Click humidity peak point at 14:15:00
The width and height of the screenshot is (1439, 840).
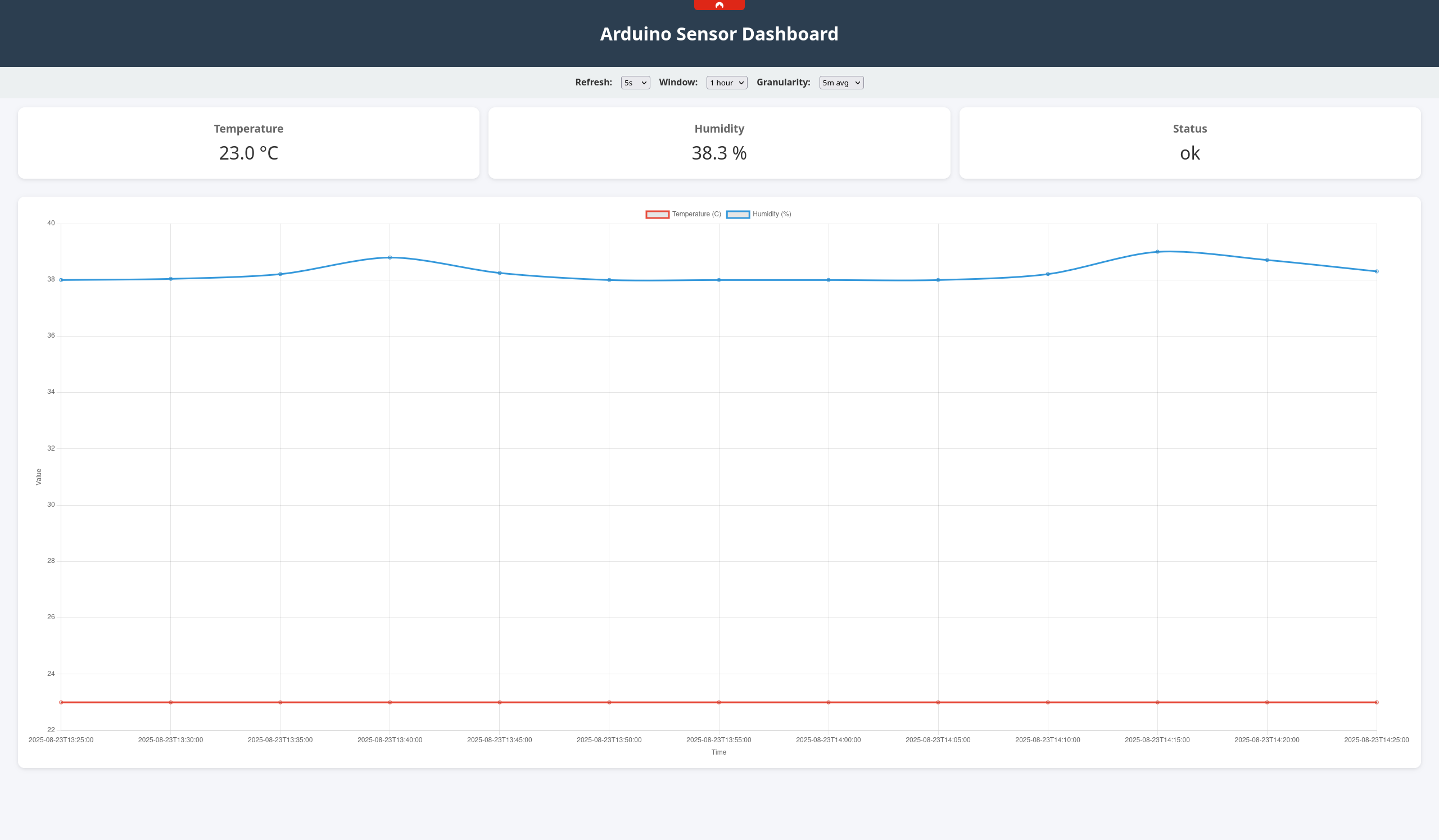[x=1157, y=252]
